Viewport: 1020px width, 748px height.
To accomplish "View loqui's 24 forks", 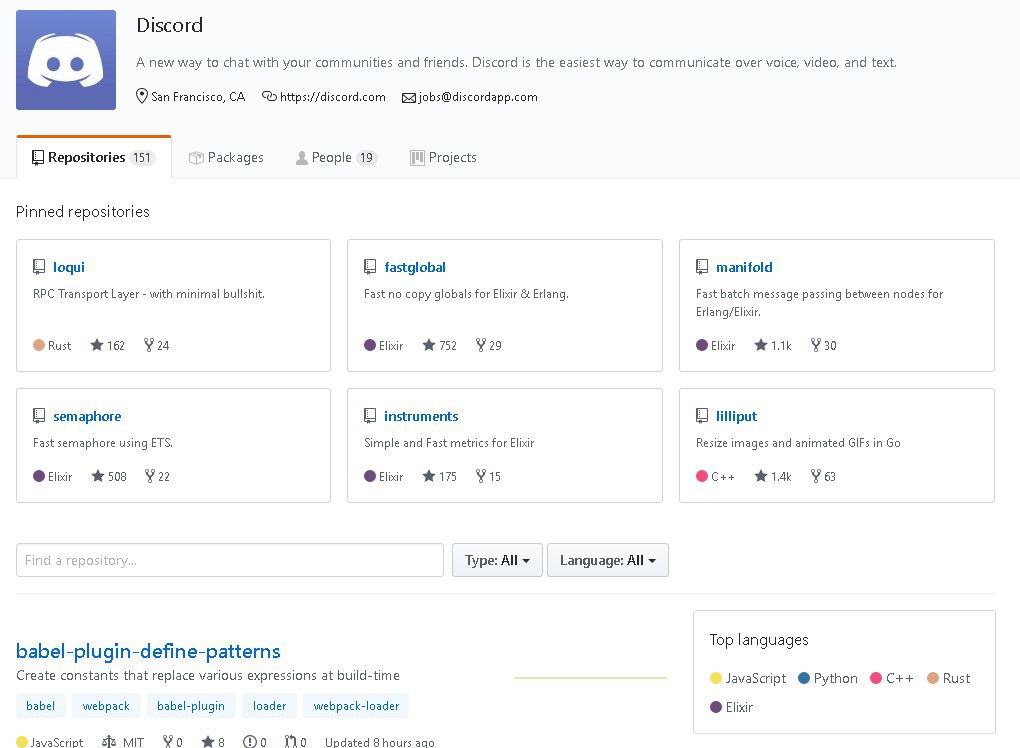I will point(156,345).
